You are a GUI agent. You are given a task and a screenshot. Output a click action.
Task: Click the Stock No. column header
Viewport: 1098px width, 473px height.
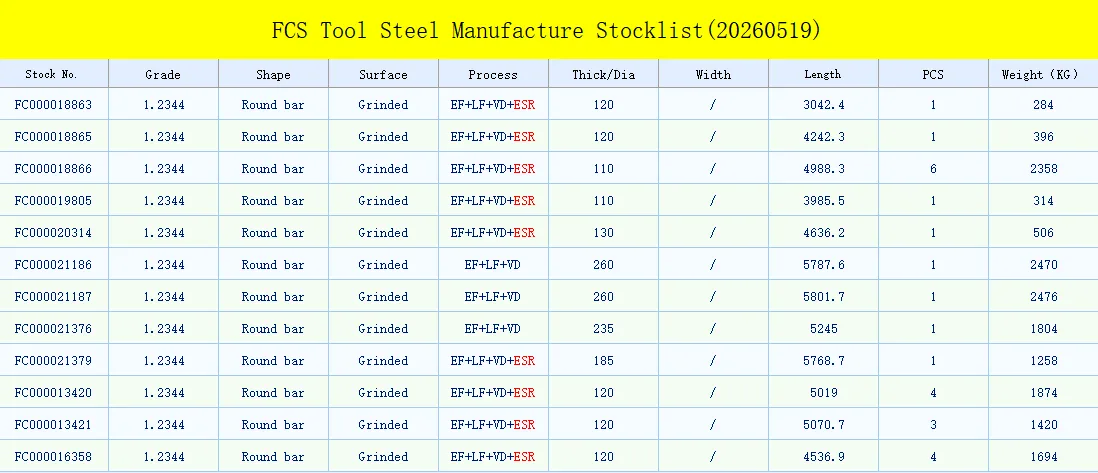tap(54, 74)
